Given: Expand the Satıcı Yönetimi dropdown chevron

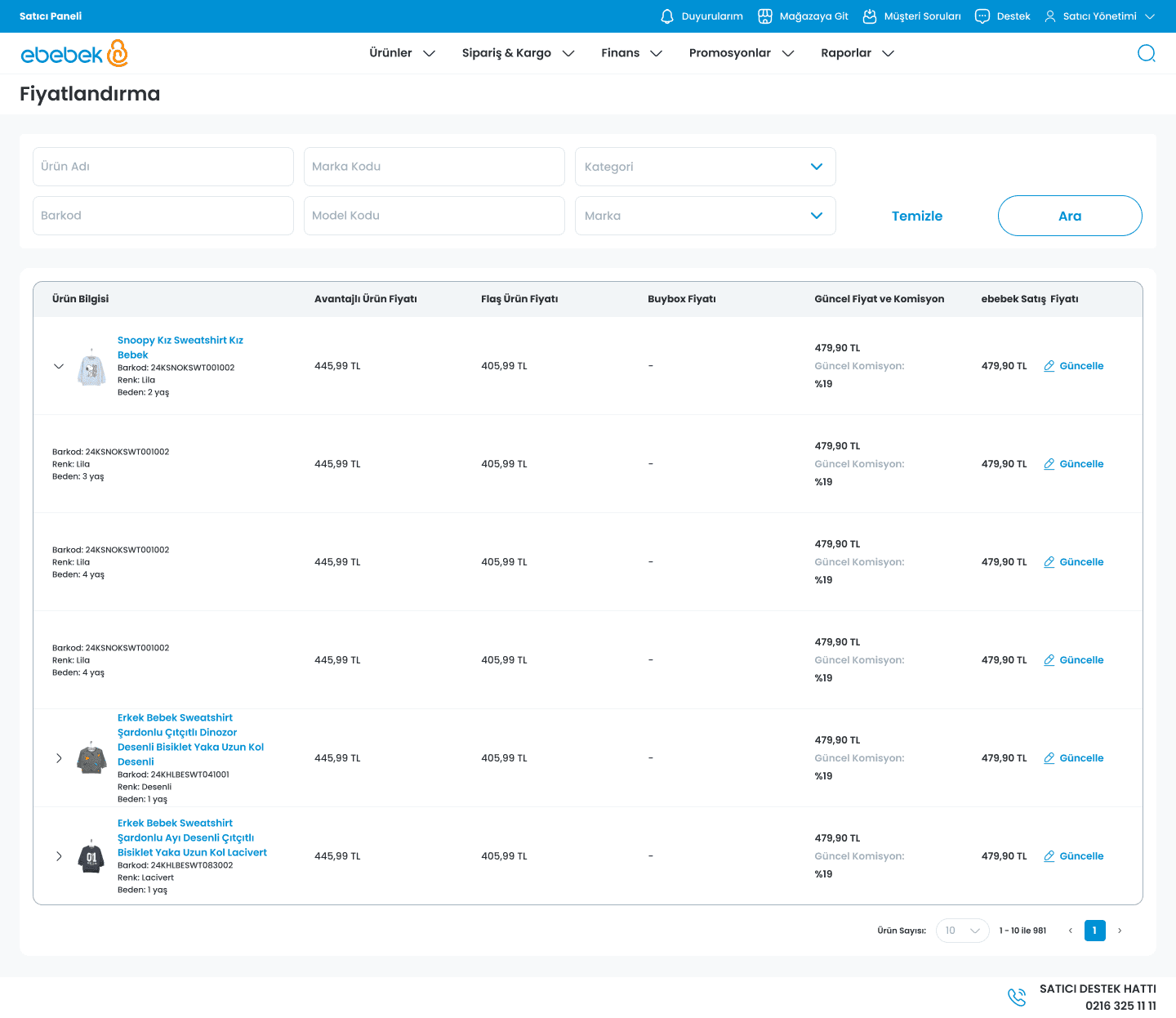Looking at the screenshot, I should point(1150,16).
